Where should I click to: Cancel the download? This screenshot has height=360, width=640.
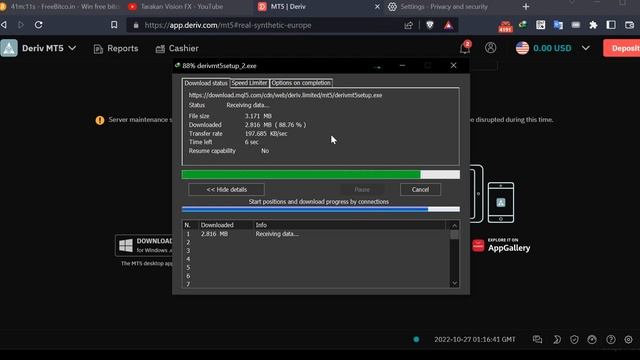(x=420, y=189)
